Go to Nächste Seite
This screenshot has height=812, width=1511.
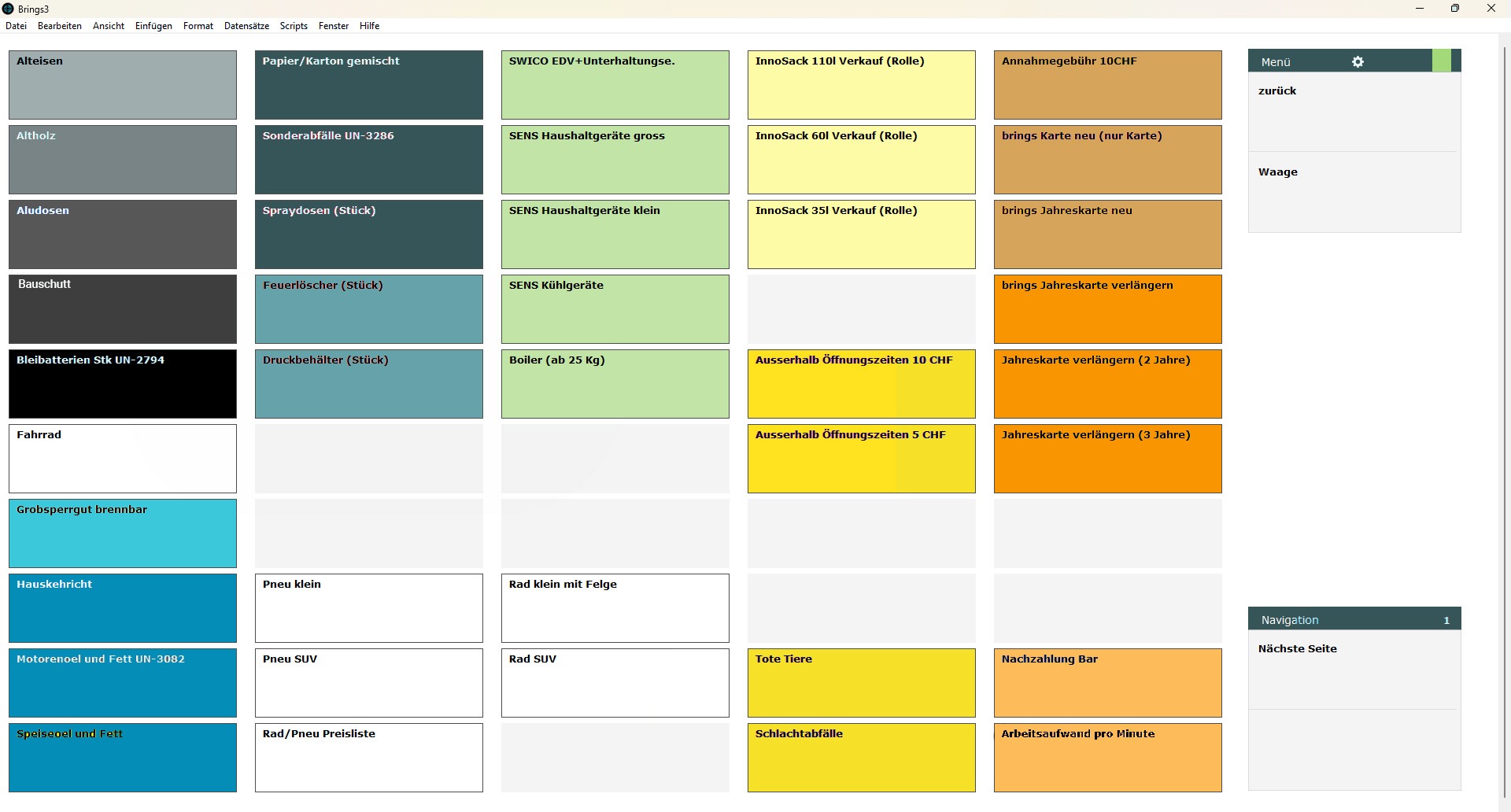pyautogui.click(x=1354, y=669)
